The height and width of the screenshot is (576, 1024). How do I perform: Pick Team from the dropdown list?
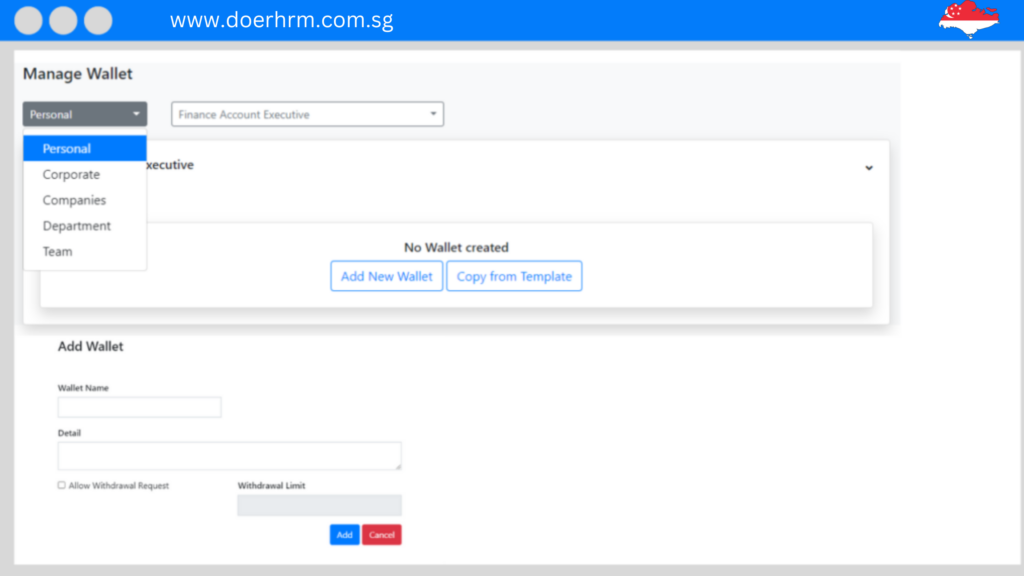coord(85,251)
